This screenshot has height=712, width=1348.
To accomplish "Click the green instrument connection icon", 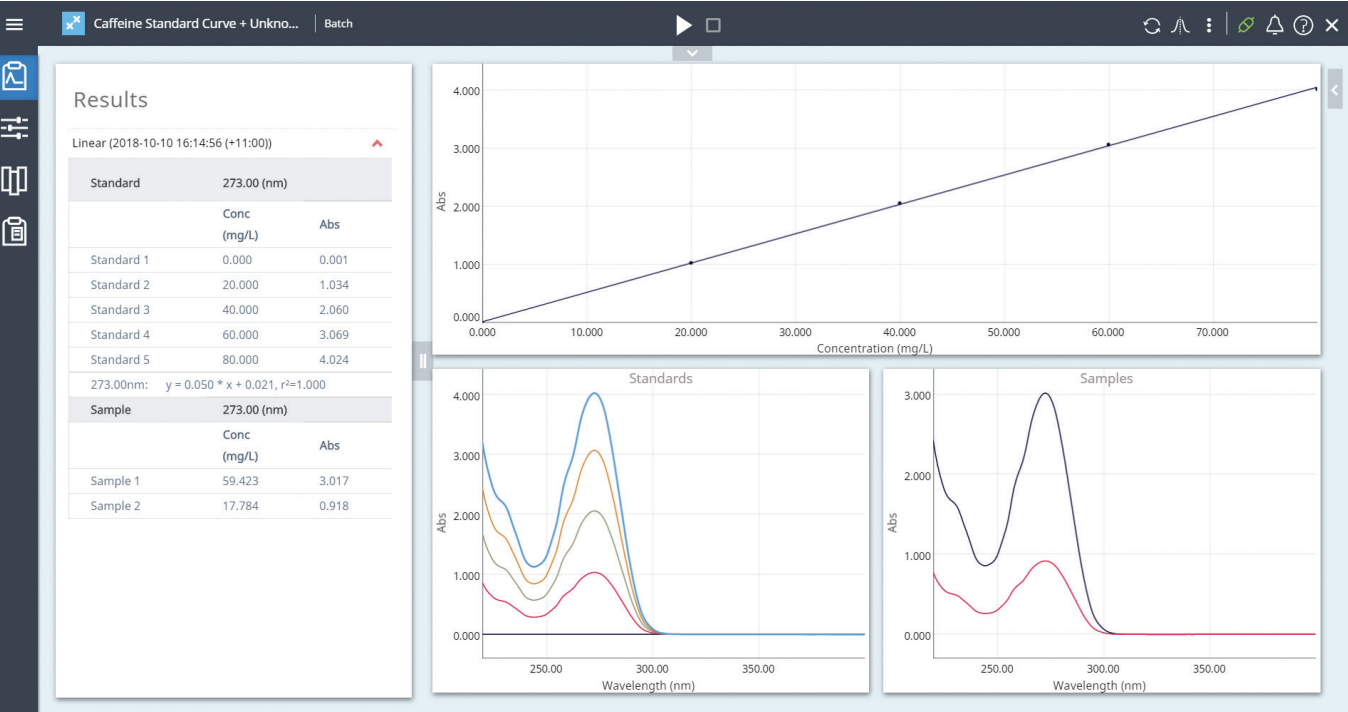I will 1245,25.
